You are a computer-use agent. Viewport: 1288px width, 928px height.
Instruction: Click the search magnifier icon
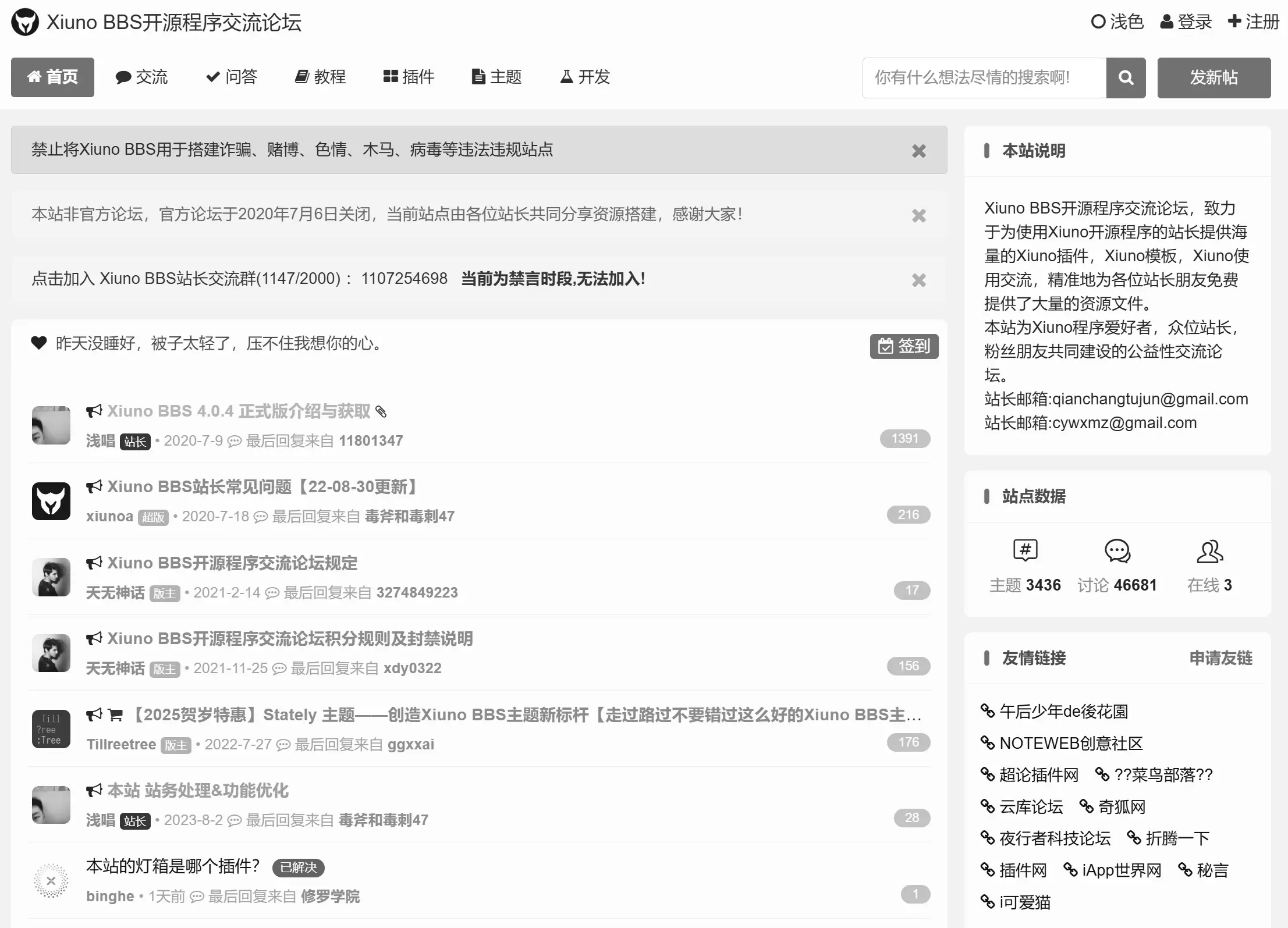pos(1125,77)
